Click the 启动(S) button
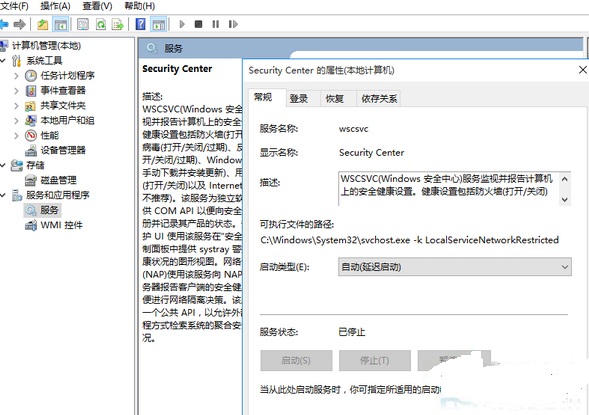Image resolution: width=589 pixels, height=415 pixels. pyautogui.click(x=296, y=361)
